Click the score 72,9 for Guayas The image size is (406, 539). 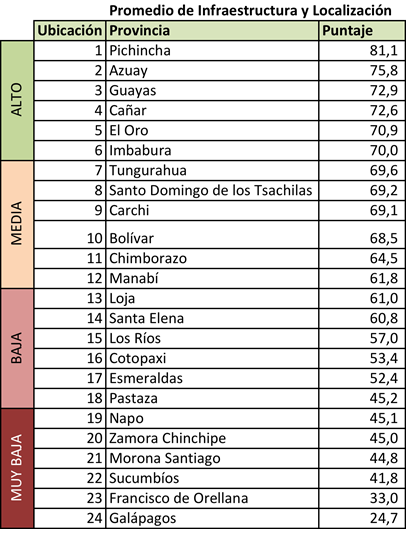click(x=362, y=90)
